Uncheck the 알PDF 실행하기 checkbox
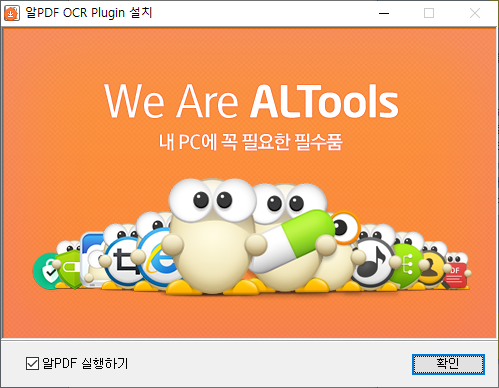Screen dimensions: 499x388 pos(32,363)
